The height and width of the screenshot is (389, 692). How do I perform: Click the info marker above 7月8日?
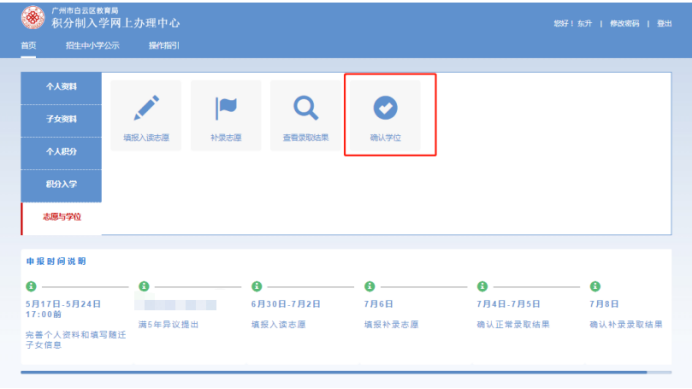[x=595, y=286]
